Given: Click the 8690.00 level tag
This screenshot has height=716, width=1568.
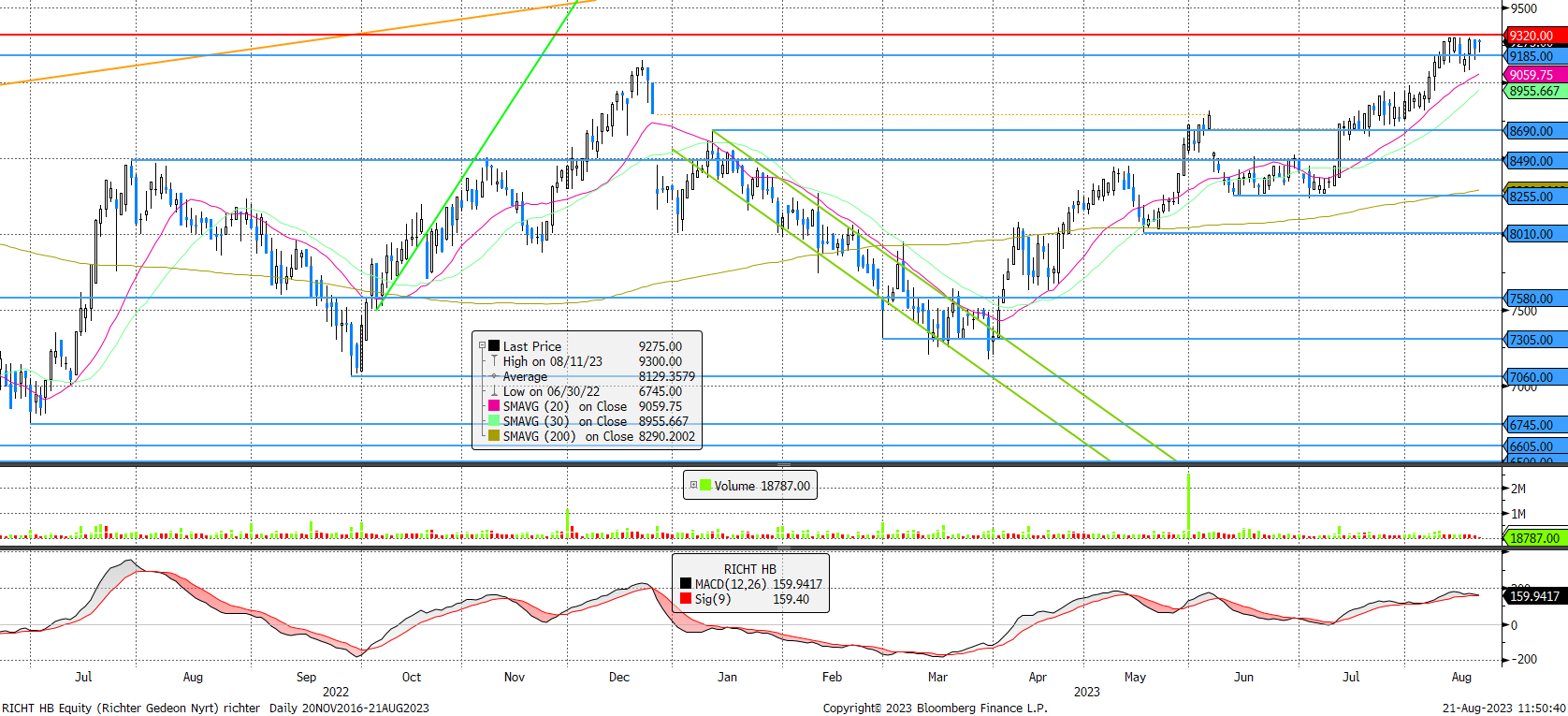Looking at the screenshot, I should pyautogui.click(x=1533, y=131).
